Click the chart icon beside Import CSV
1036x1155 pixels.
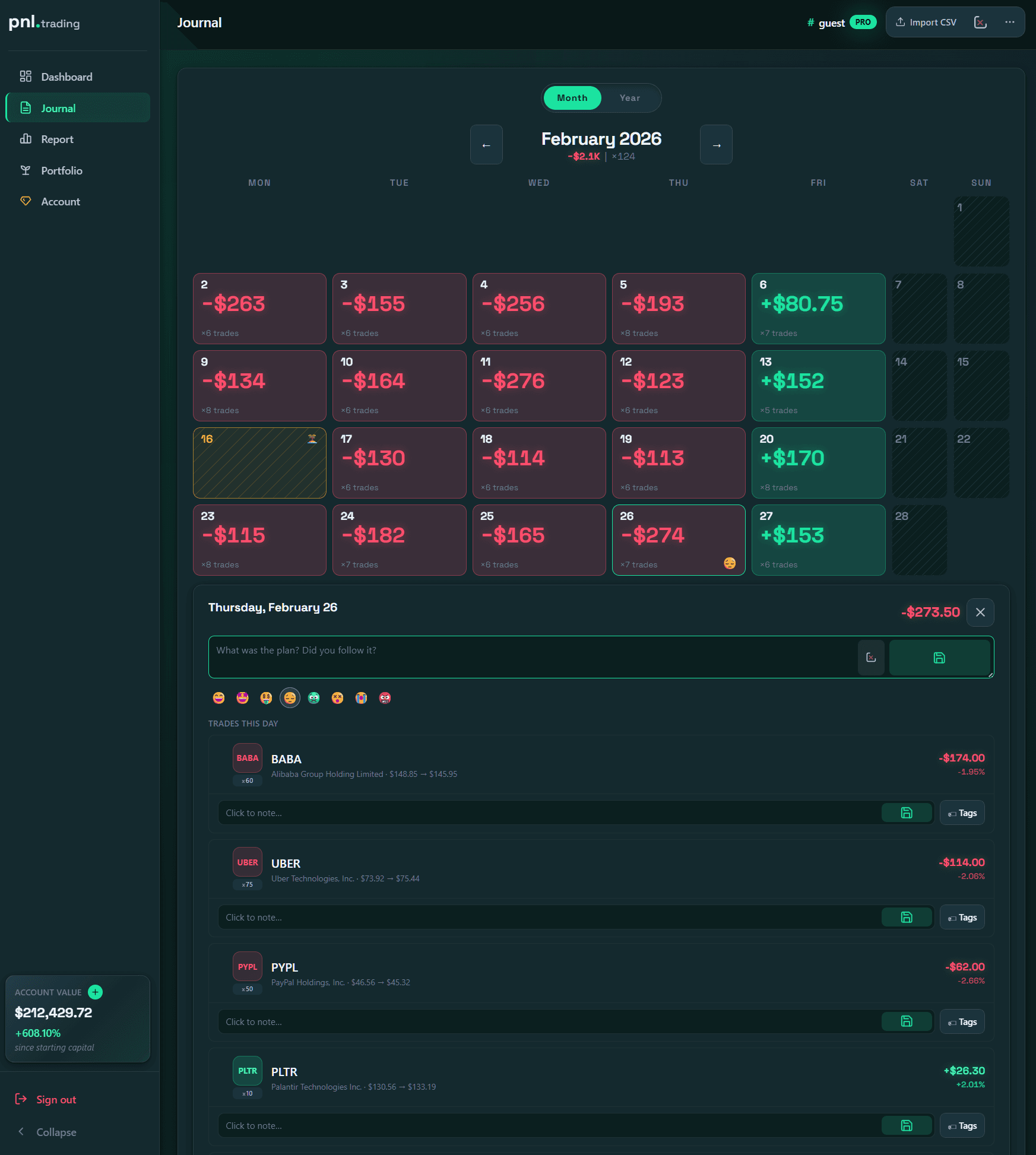(980, 23)
